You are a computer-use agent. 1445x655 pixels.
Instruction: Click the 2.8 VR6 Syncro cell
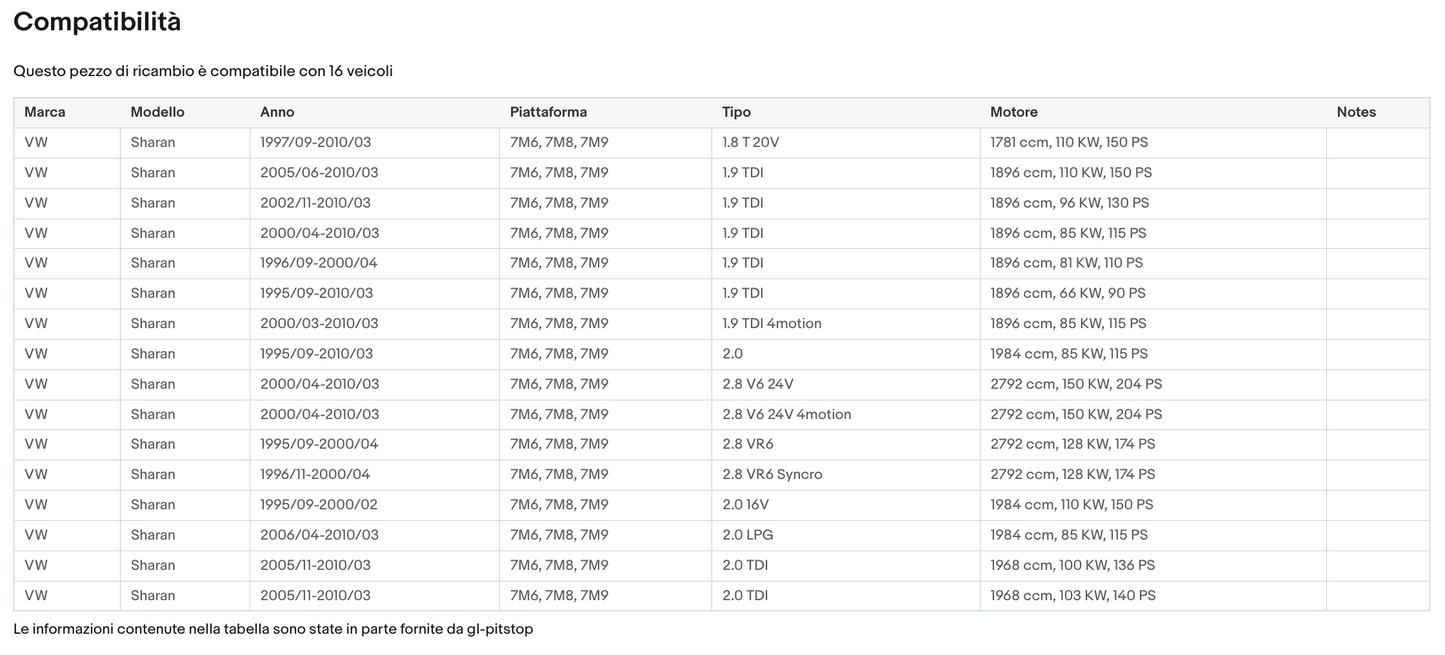(x=772, y=474)
